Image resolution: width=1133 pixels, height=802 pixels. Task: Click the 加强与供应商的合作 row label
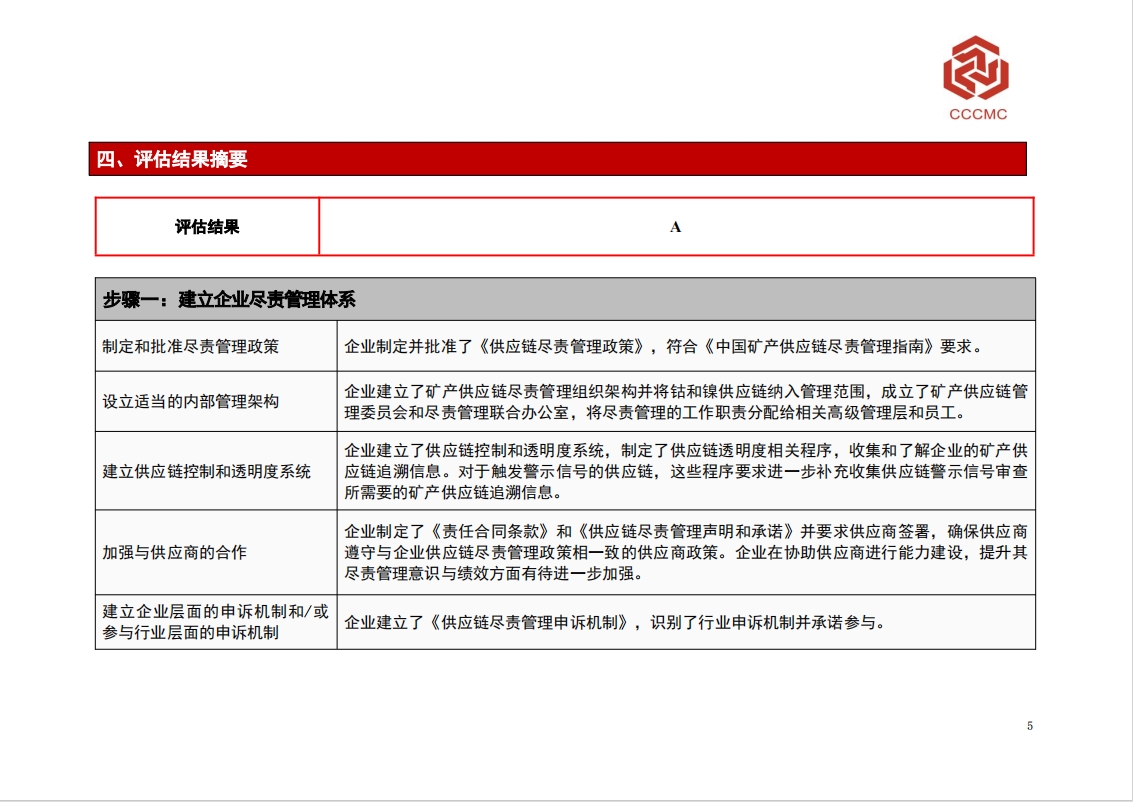pyautogui.click(x=175, y=552)
